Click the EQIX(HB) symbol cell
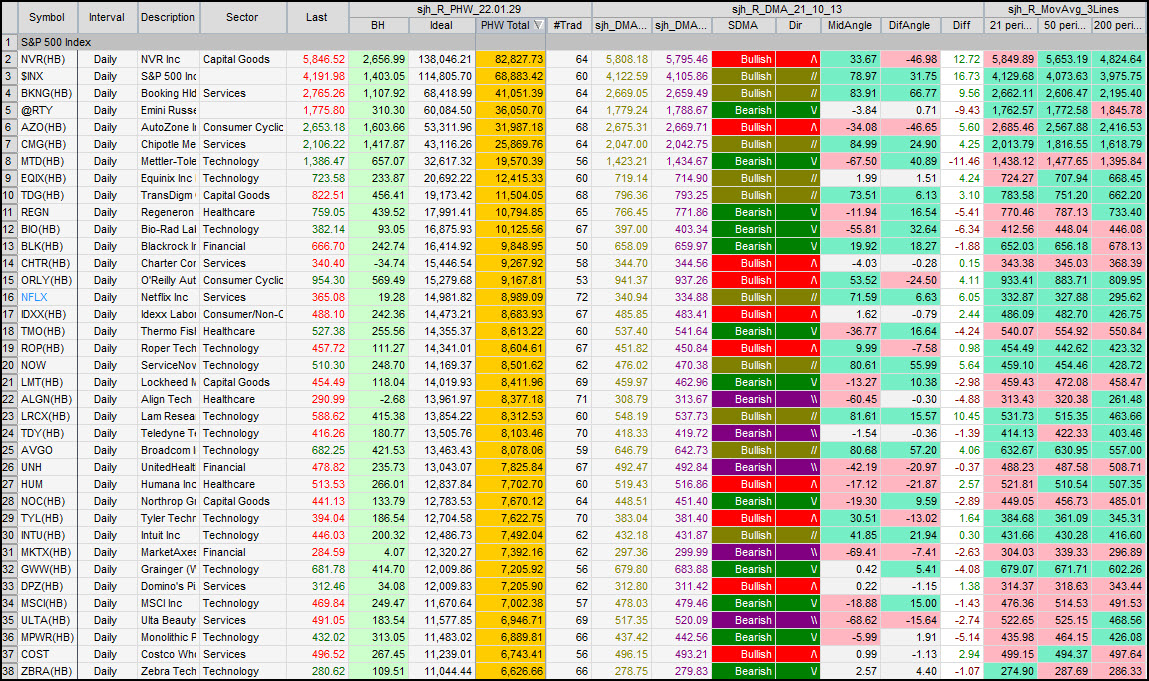 (47, 178)
